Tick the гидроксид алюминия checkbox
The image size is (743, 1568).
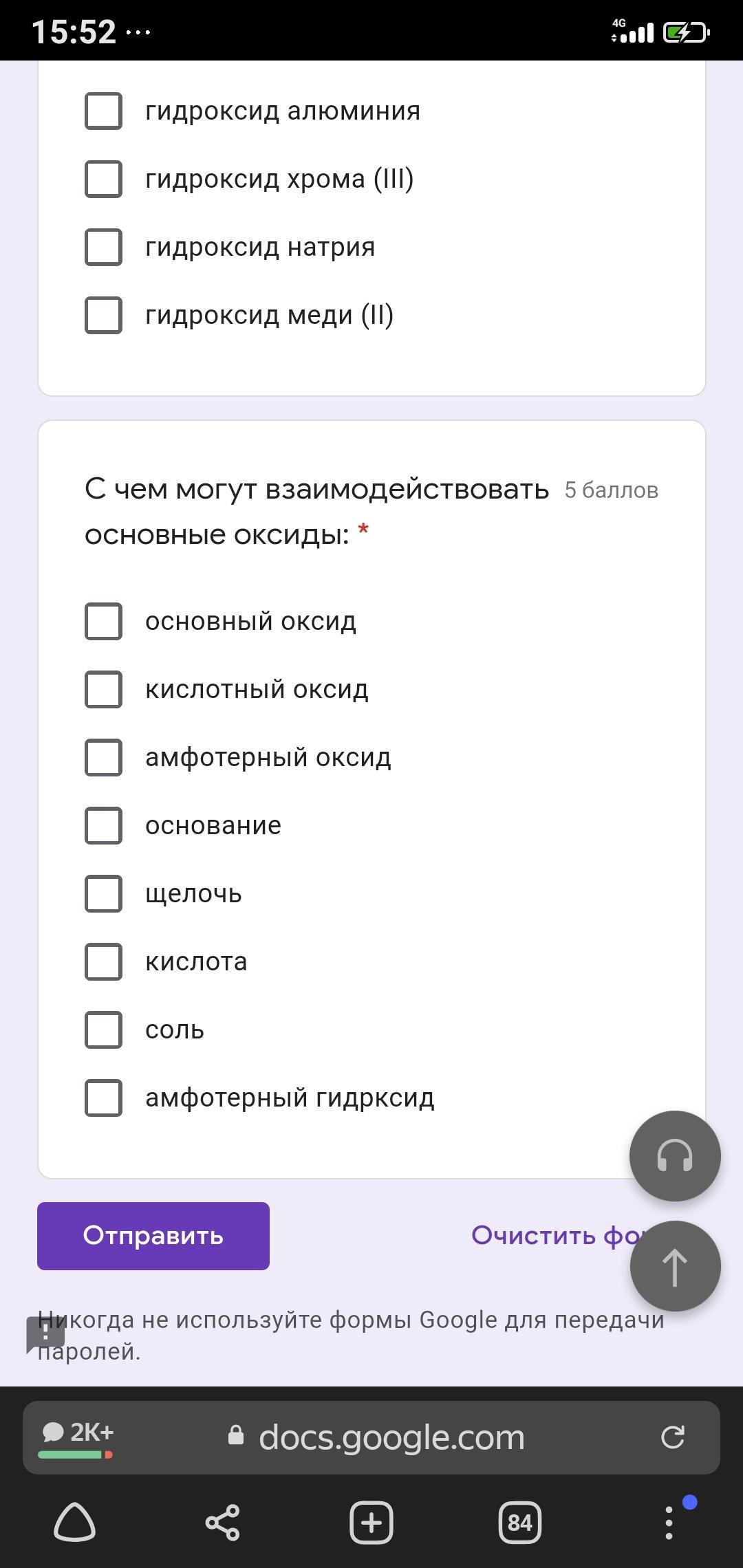click(103, 111)
